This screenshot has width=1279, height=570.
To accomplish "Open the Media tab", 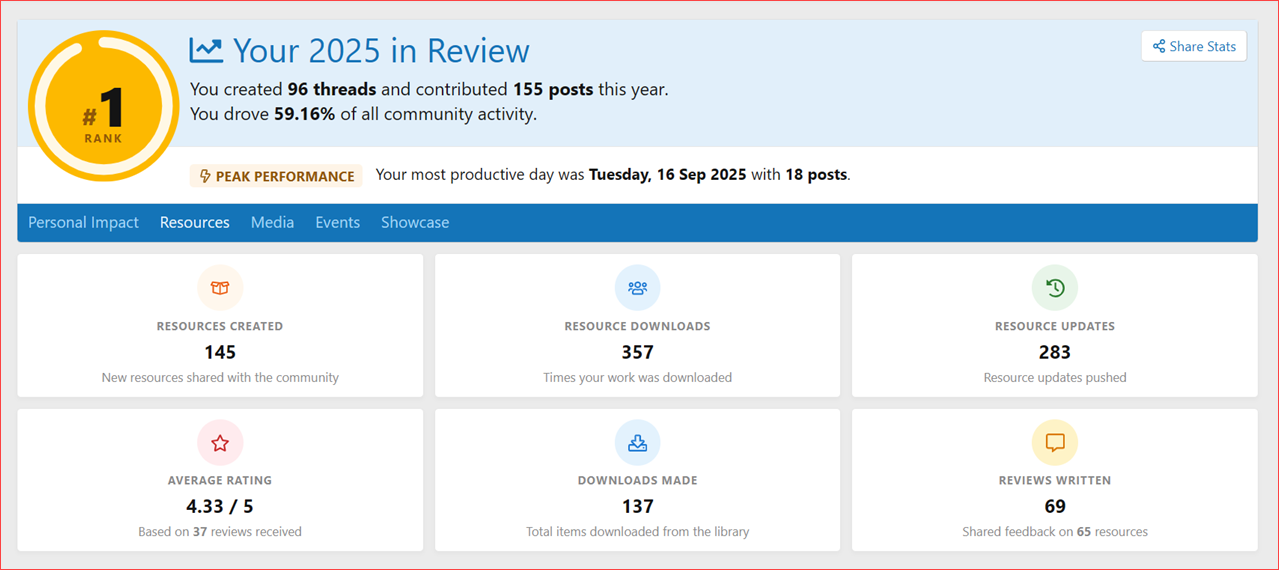I will click(x=272, y=222).
